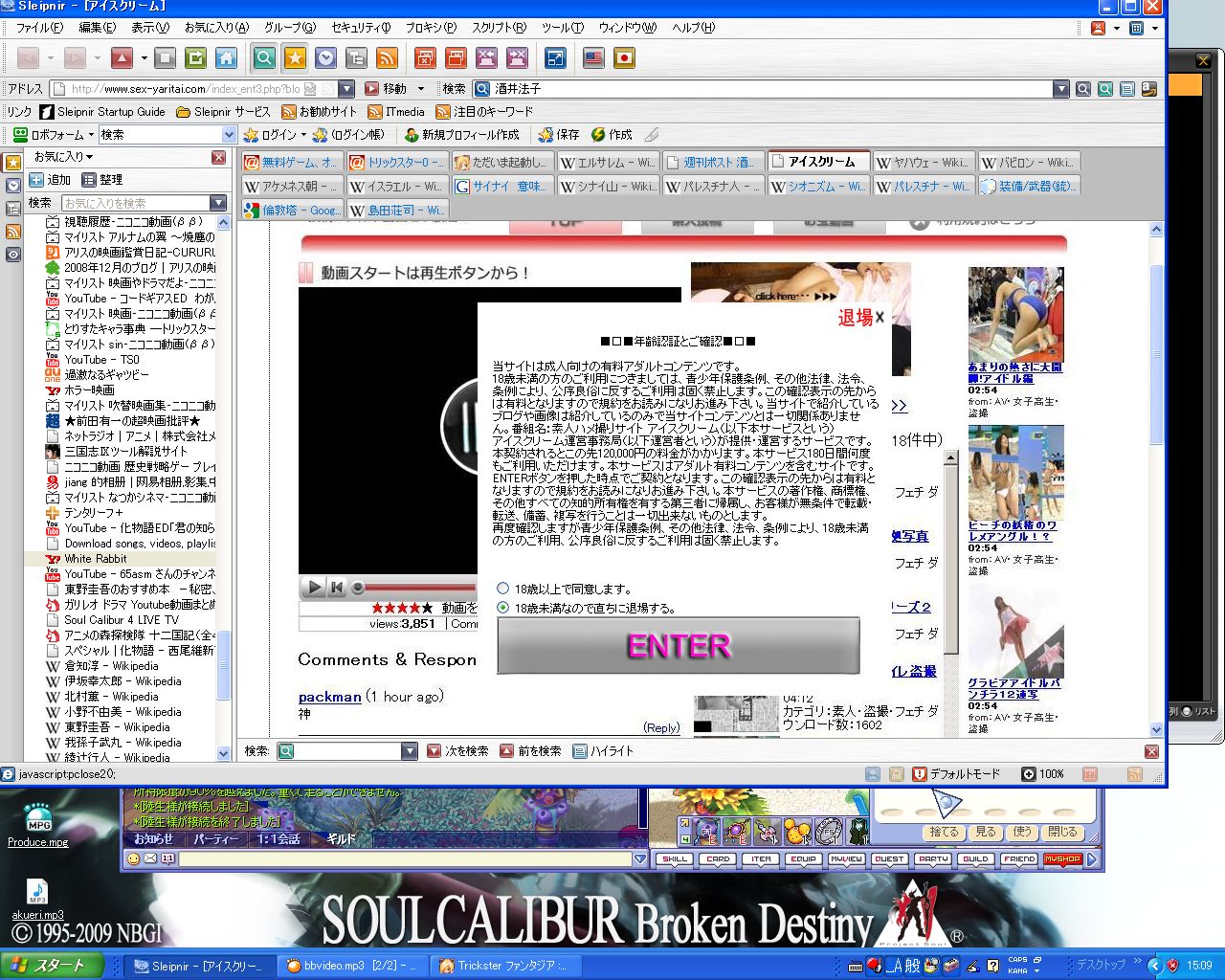The width and height of the screenshot is (1225, 980).
Task: Click the (Reply) link
Action: click(661, 728)
